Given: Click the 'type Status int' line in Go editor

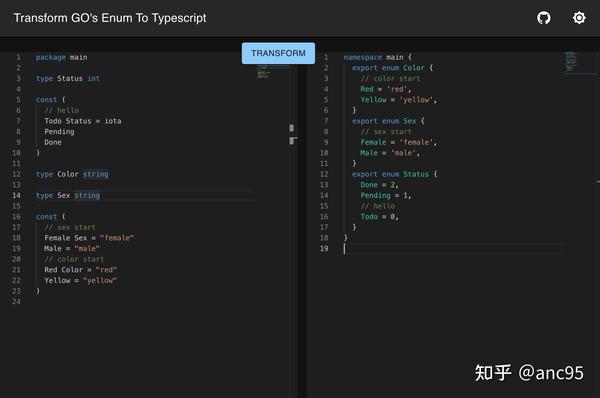Looking at the screenshot, I should 68,78.
